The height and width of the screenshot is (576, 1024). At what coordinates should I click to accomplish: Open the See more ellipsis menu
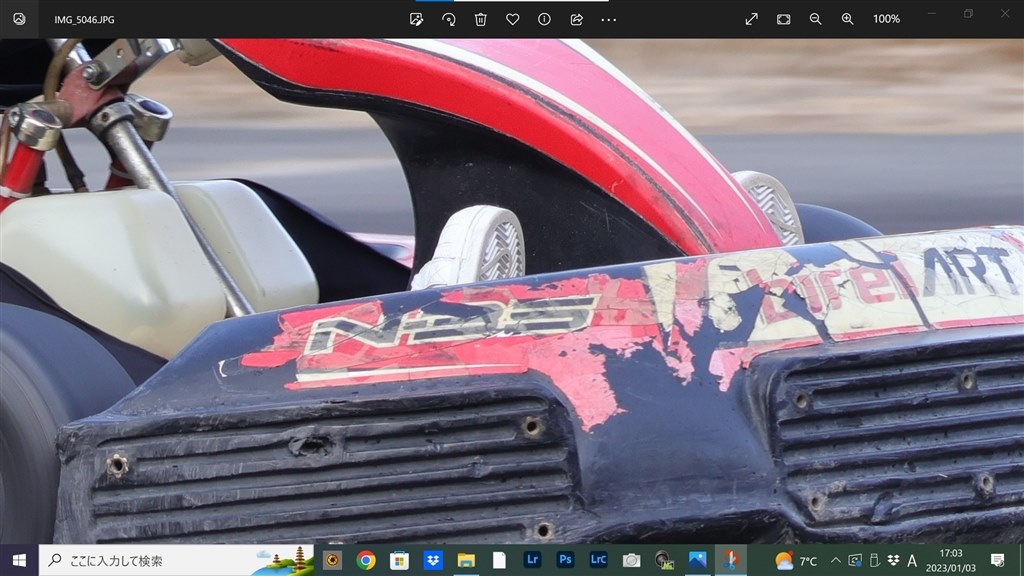[609, 20]
